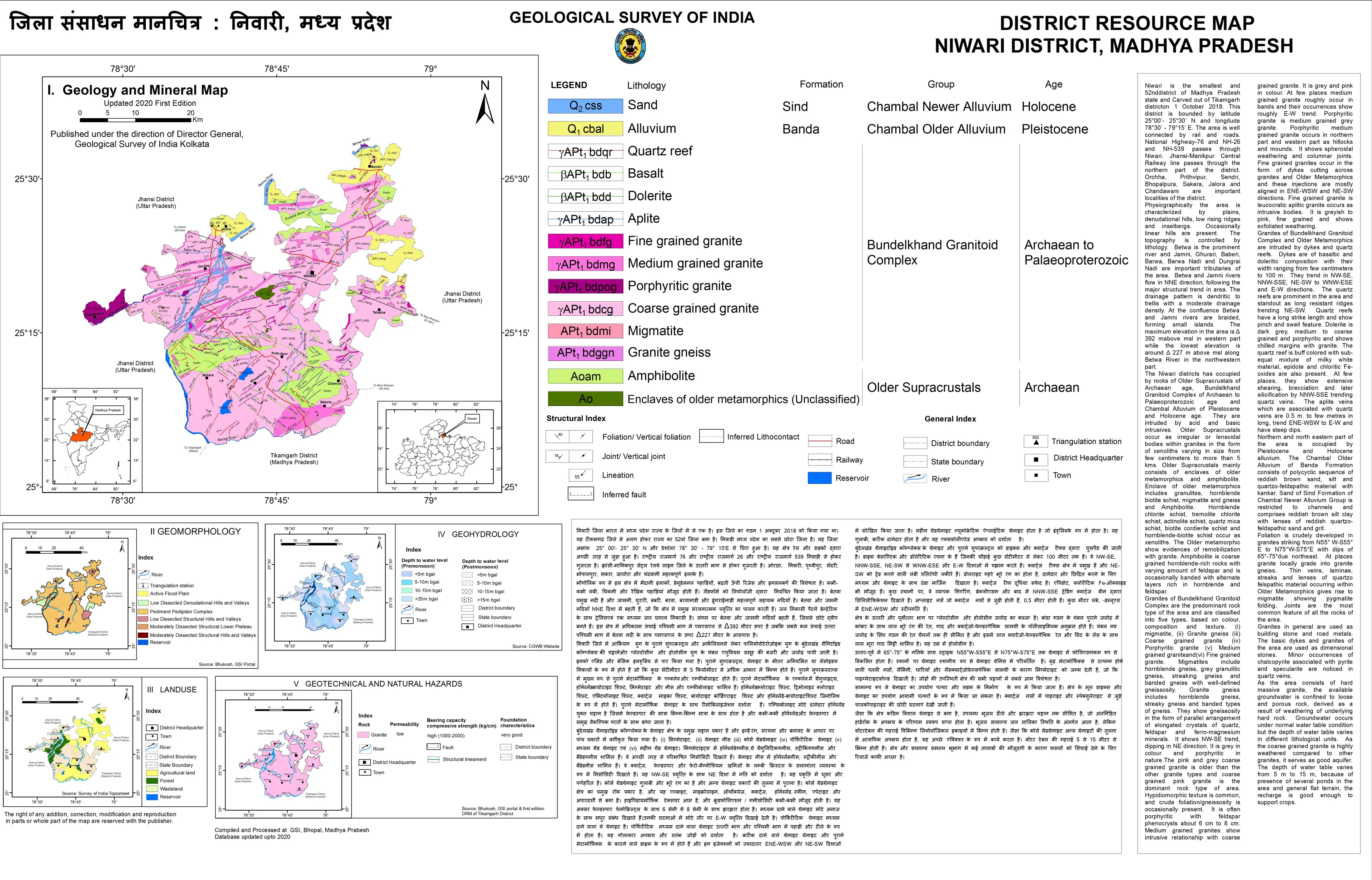Click the Lineation symbol marked 55
This screenshot has height=880, width=1372.
(580, 475)
